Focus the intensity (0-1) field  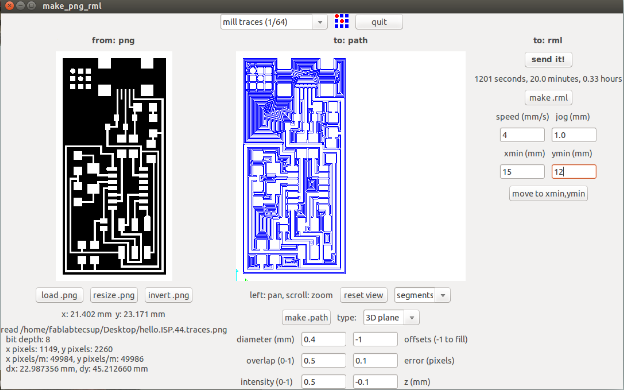tap(324, 382)
